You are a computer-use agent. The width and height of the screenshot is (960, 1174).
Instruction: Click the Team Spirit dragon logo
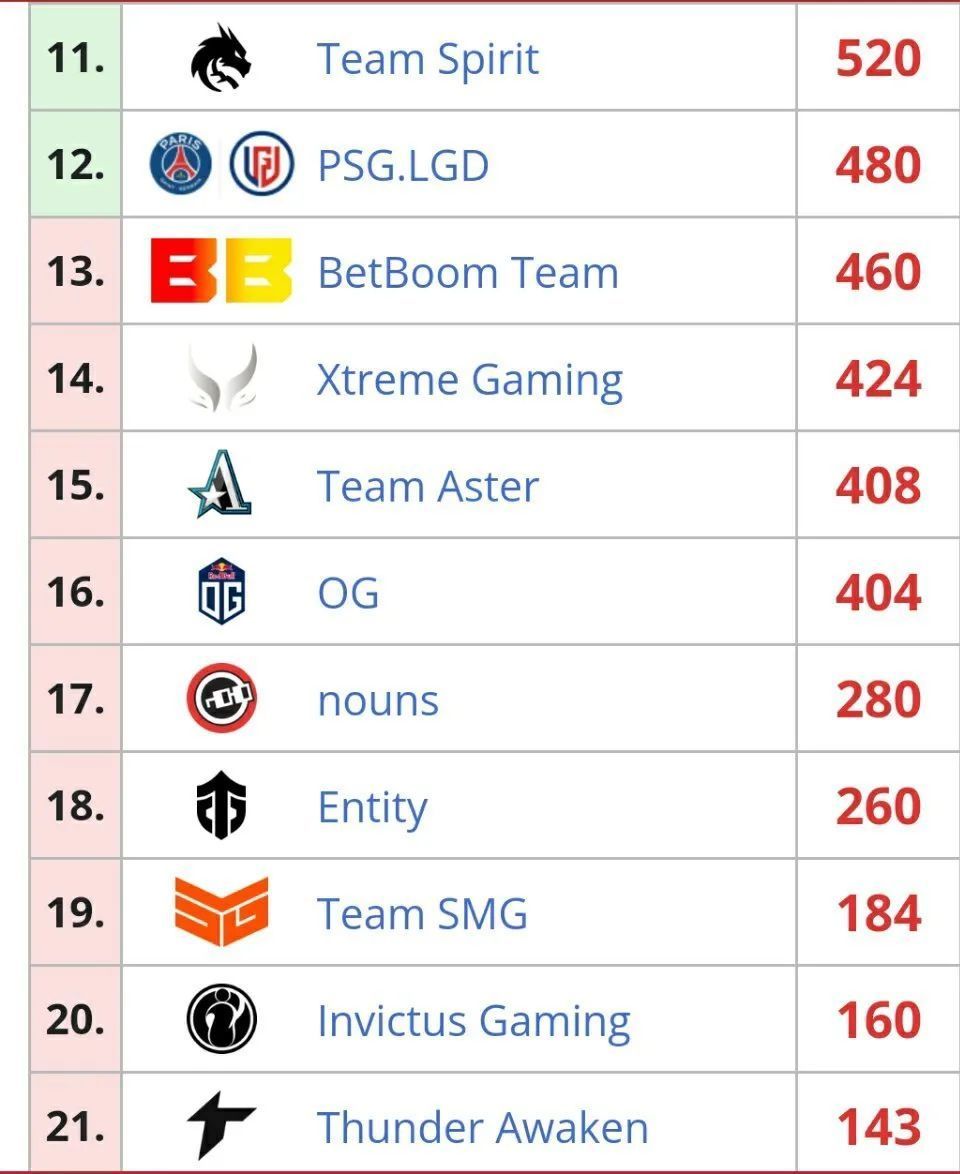[221, 58]
